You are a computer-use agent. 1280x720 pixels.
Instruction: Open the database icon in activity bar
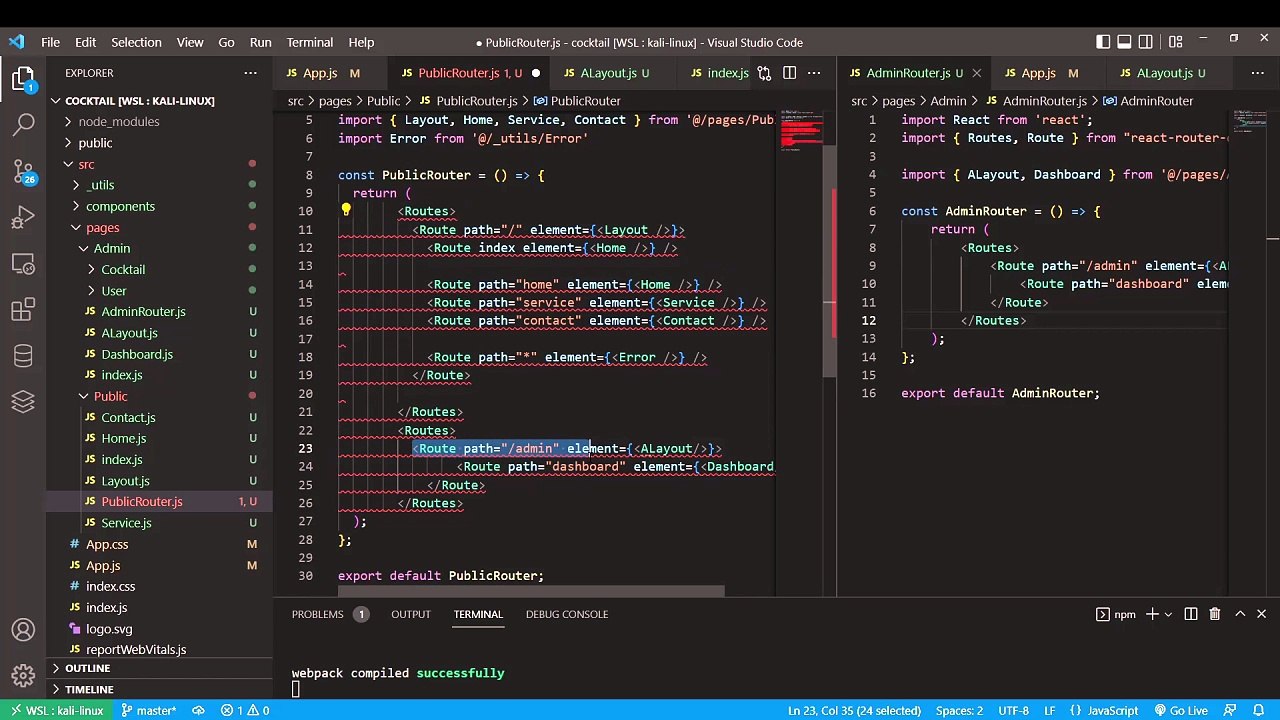pos(24,355)
